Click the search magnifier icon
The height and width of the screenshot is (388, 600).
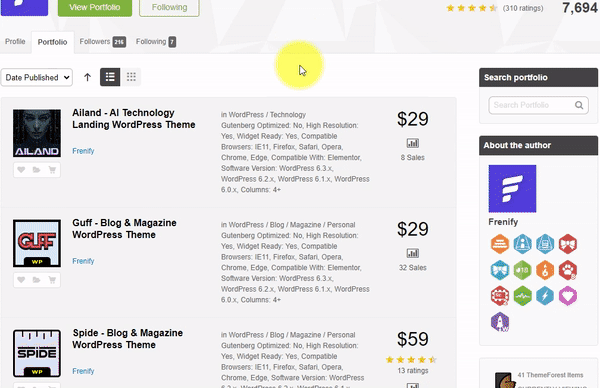pos(579,105)
